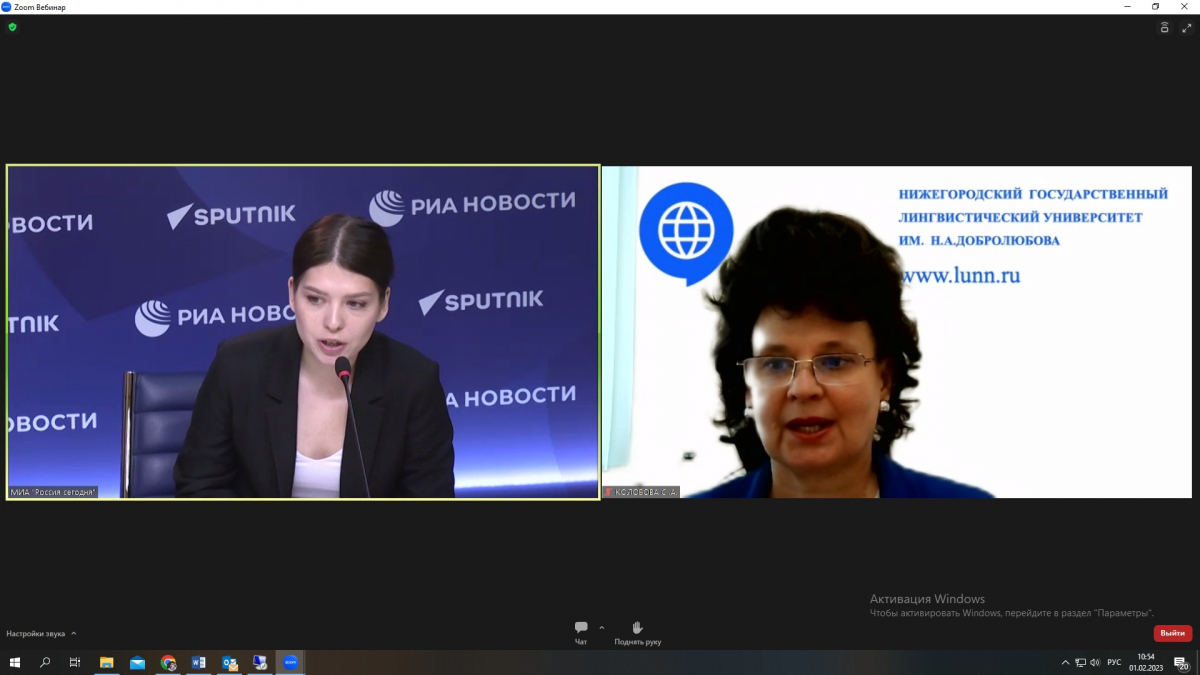1200x675 pixels.
Task: Switch to Zoom taskbar icon
Action: tap(290, 662)
